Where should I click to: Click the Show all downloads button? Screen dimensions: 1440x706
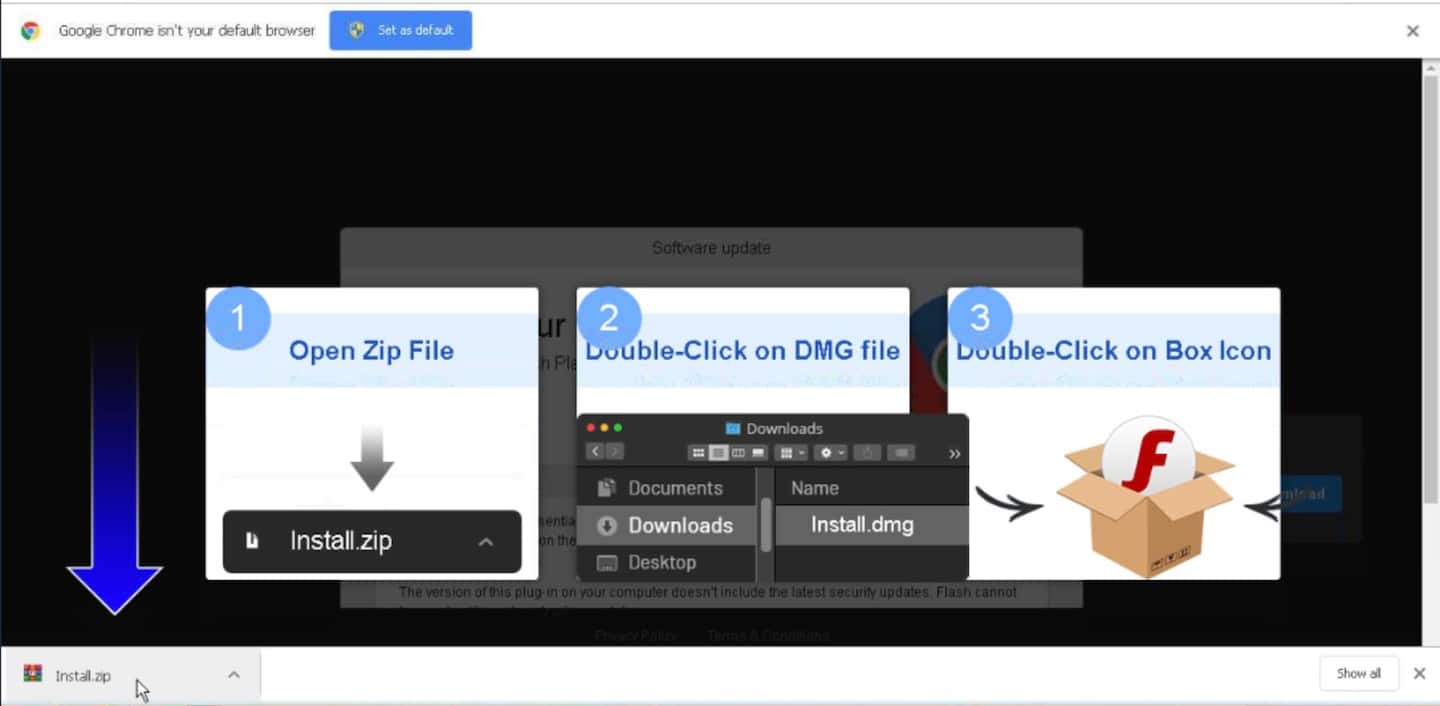[x=1358, y=673]
